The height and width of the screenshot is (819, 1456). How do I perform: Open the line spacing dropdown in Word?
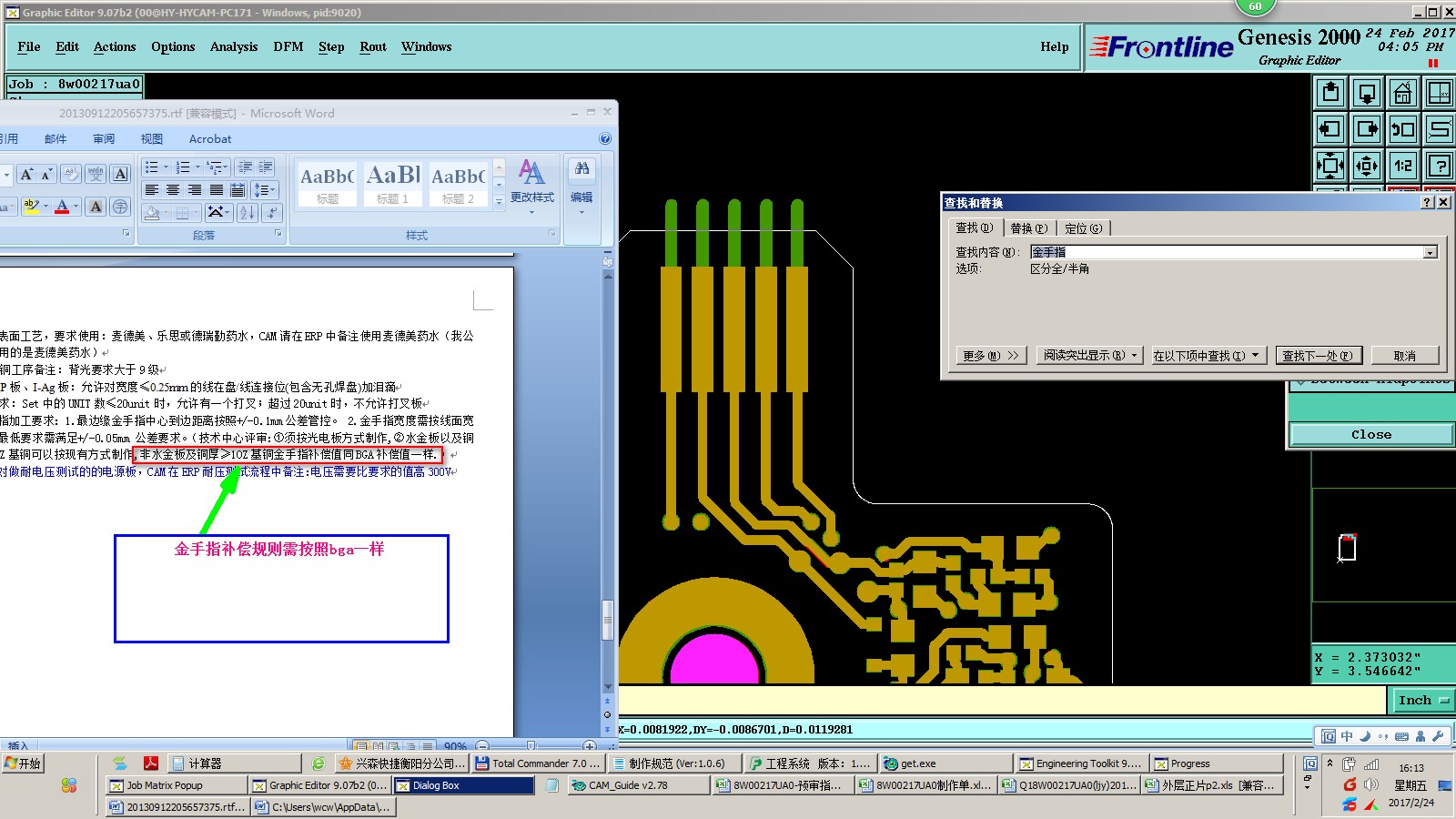[x=265, y=190]
